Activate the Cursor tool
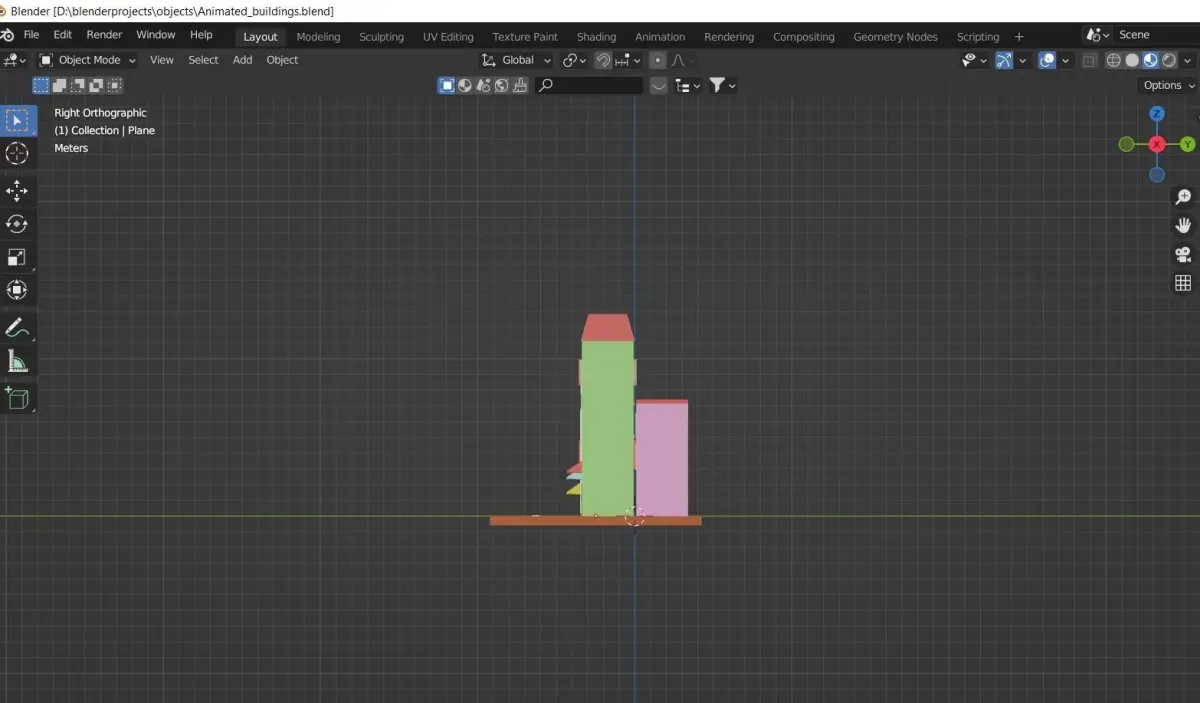 (17, 154)
